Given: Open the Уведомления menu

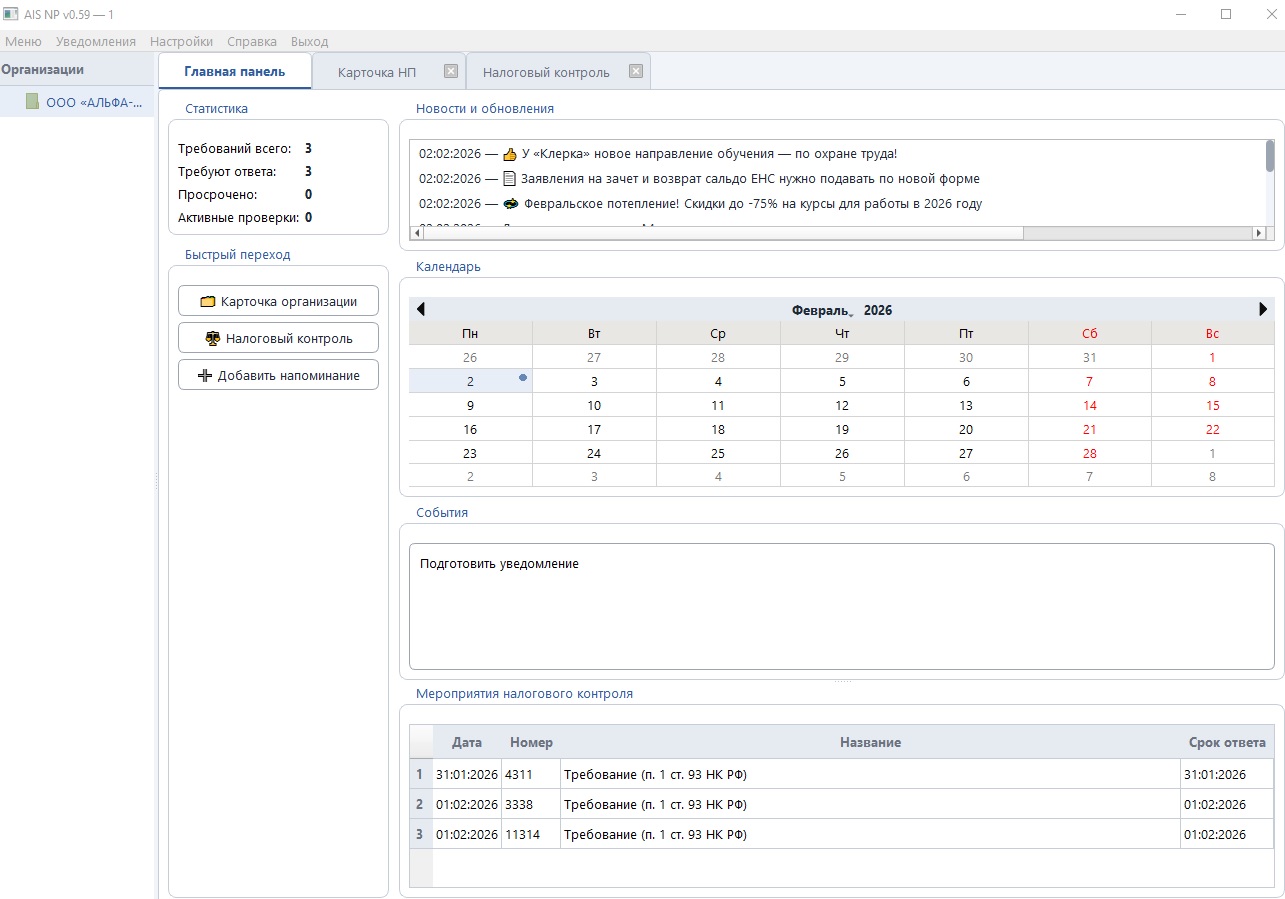Looking at the screenshot, I should pyautogui.click(x=96, y=42).
